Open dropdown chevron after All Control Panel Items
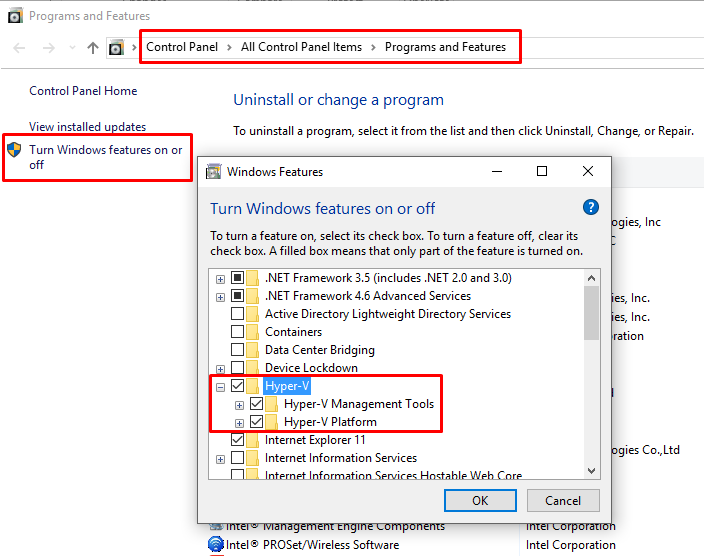704x556 pixels. pos(373,48)
